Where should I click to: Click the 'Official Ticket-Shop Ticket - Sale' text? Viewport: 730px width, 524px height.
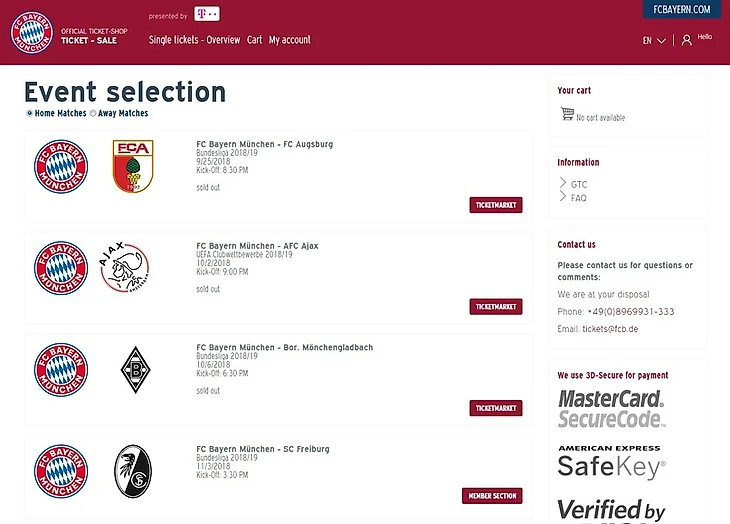(x=94, y=36)
